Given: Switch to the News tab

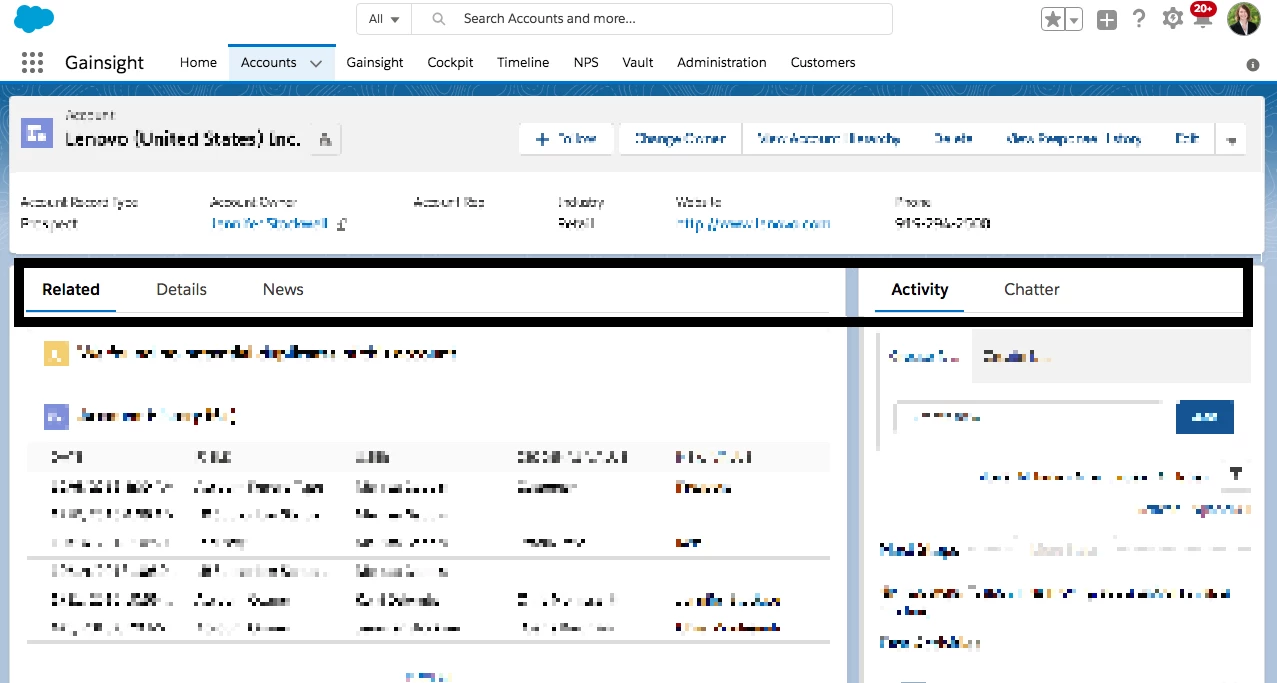Looking at the screenshot, I should pyautogui.click(x=283, y=290).
